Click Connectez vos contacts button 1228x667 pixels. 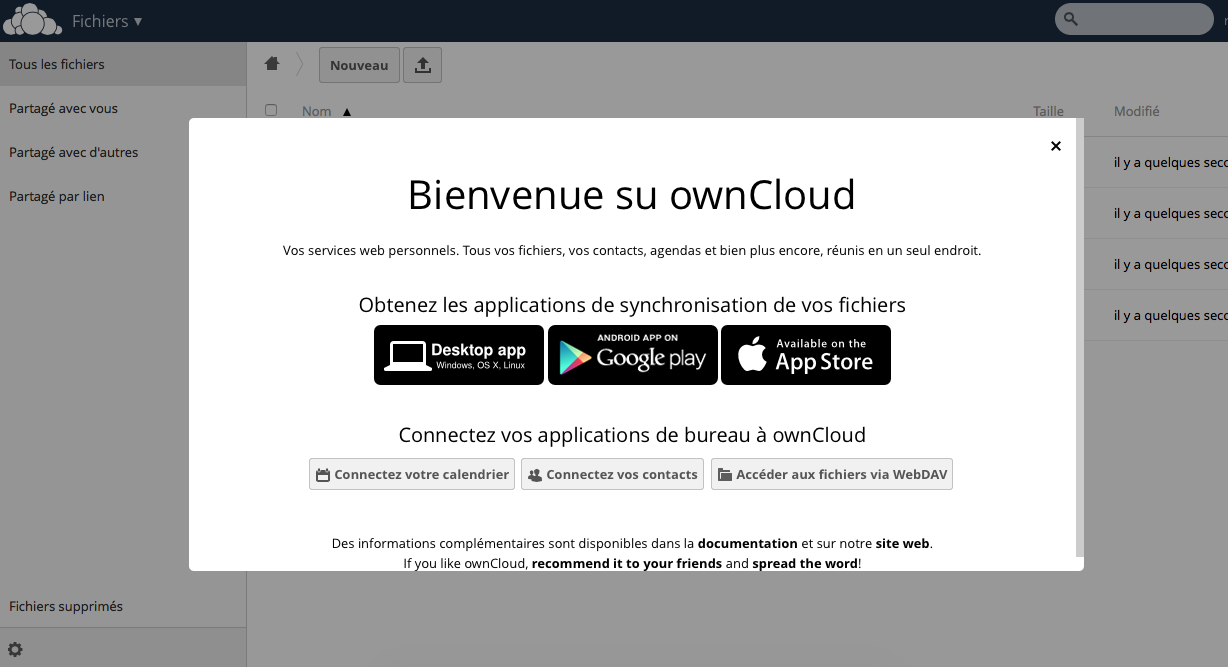click(612, 474)
